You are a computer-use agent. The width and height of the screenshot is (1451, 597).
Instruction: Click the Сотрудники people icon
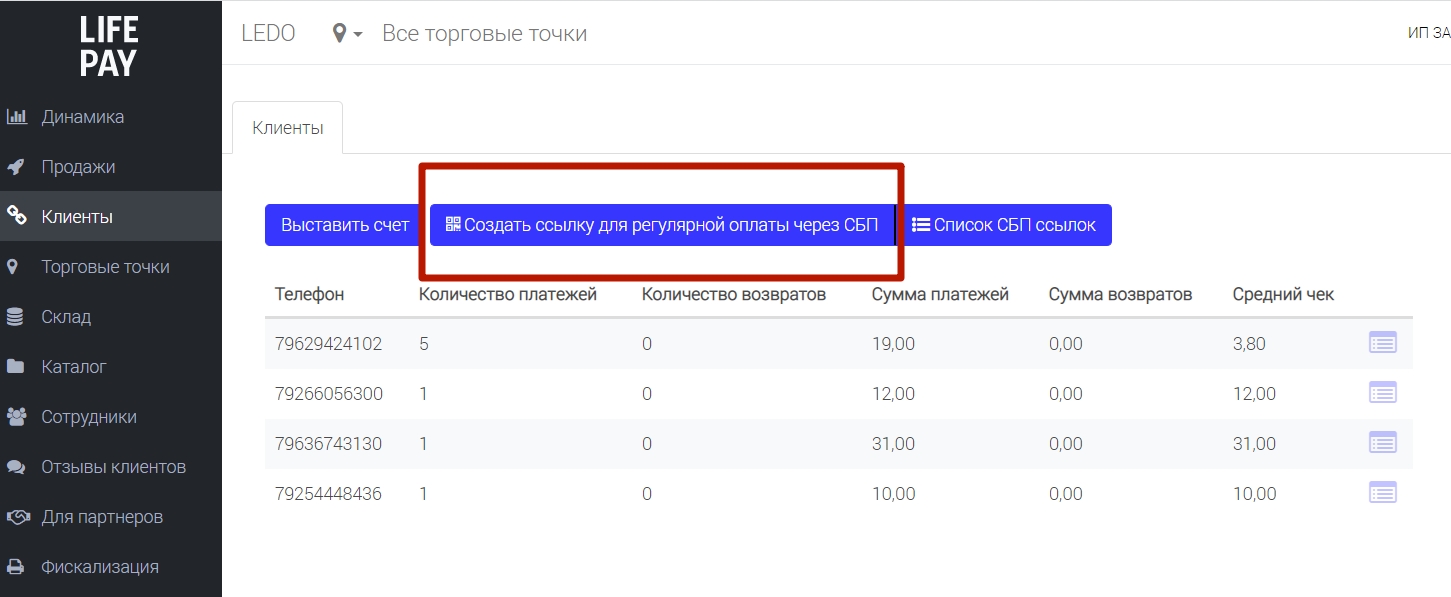(16, 417)
